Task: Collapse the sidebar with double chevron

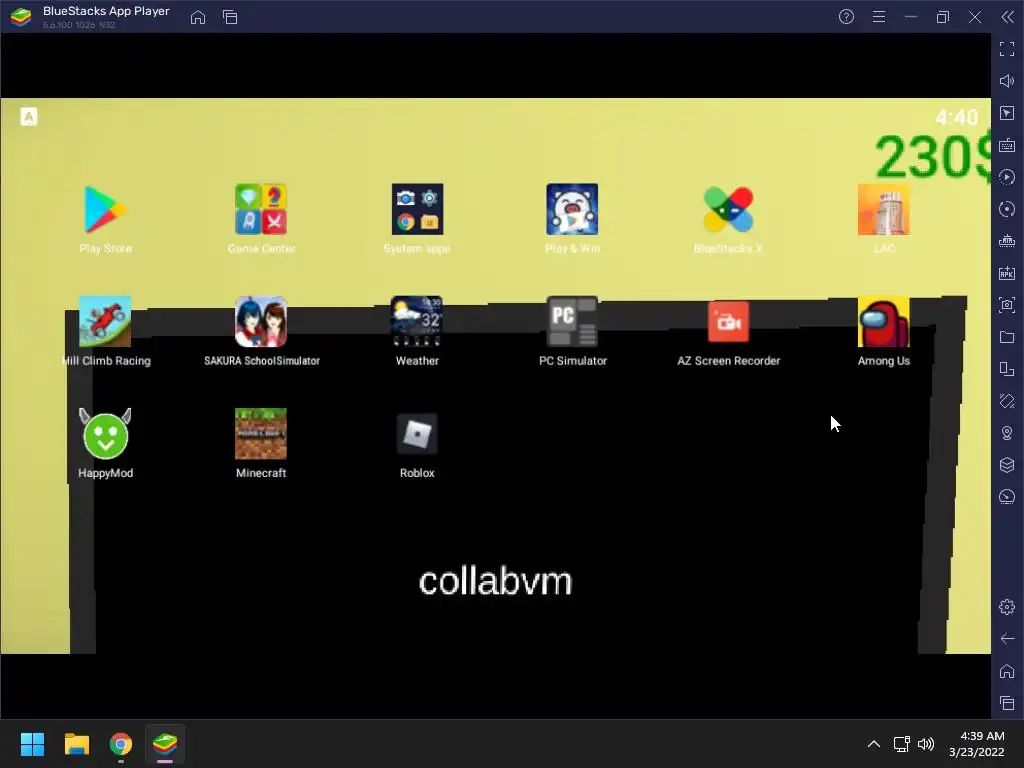Action: [x=1008, y=17]
